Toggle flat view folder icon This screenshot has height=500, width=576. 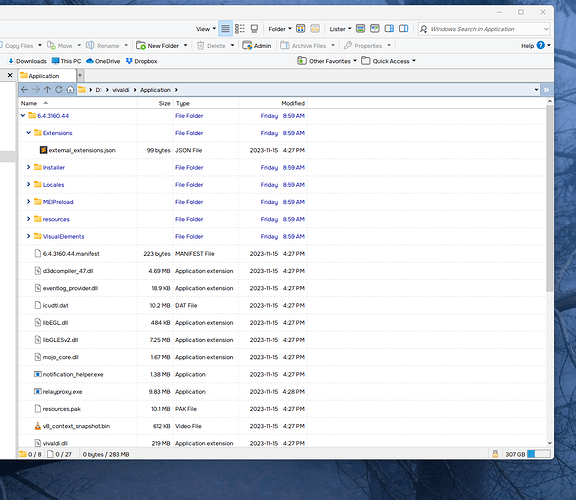point(300,29)
